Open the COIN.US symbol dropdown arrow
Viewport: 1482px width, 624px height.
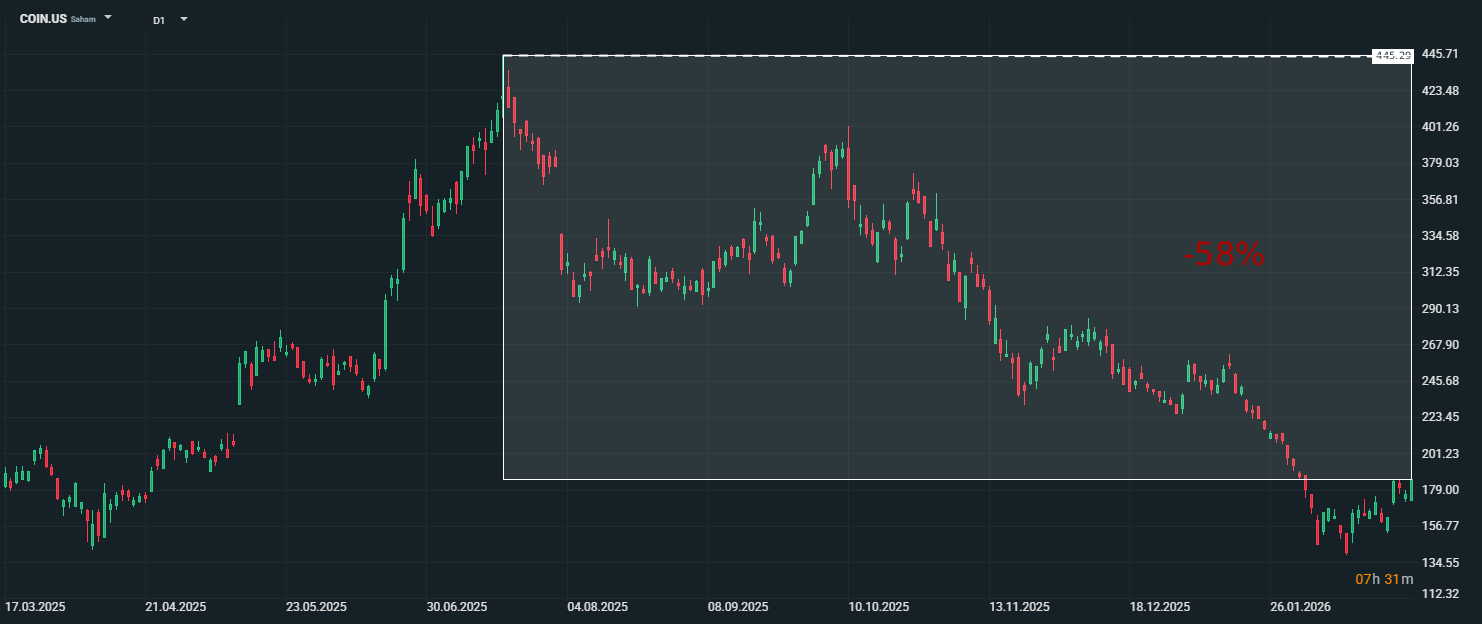coord(108,18)
